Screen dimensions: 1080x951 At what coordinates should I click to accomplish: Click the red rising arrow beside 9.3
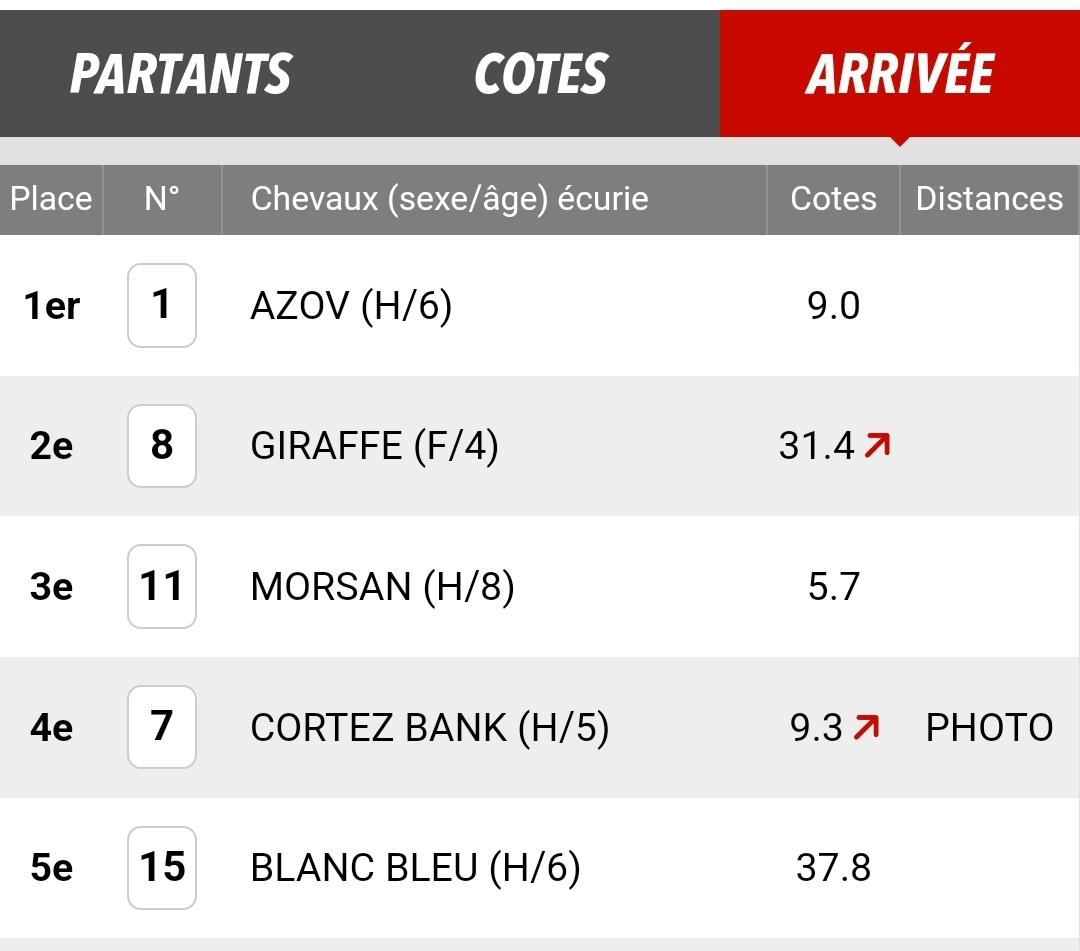(x=866, y=727)
